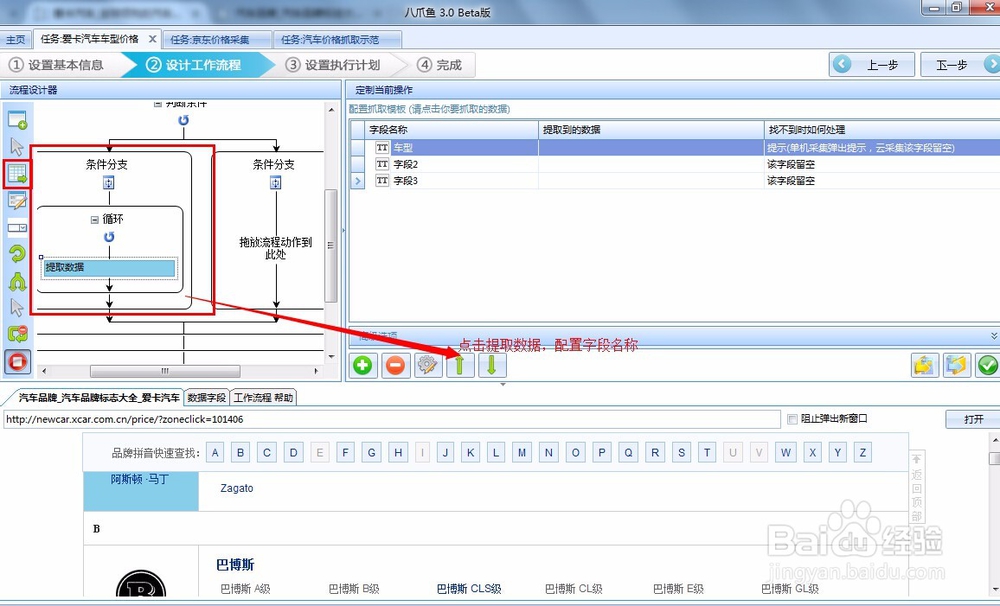Click the 打开 button beside the URL bar
Image resolution: width=1000 pixels, height=606 pixels.
pos(973,419)
